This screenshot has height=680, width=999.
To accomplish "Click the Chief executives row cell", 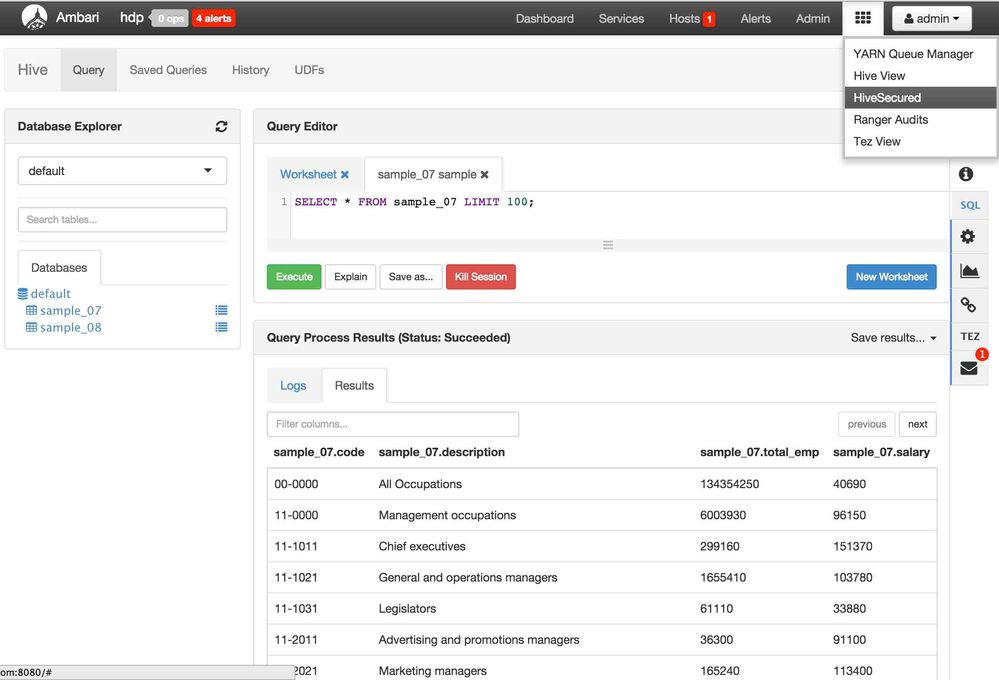I will click(x=422, y=547).
